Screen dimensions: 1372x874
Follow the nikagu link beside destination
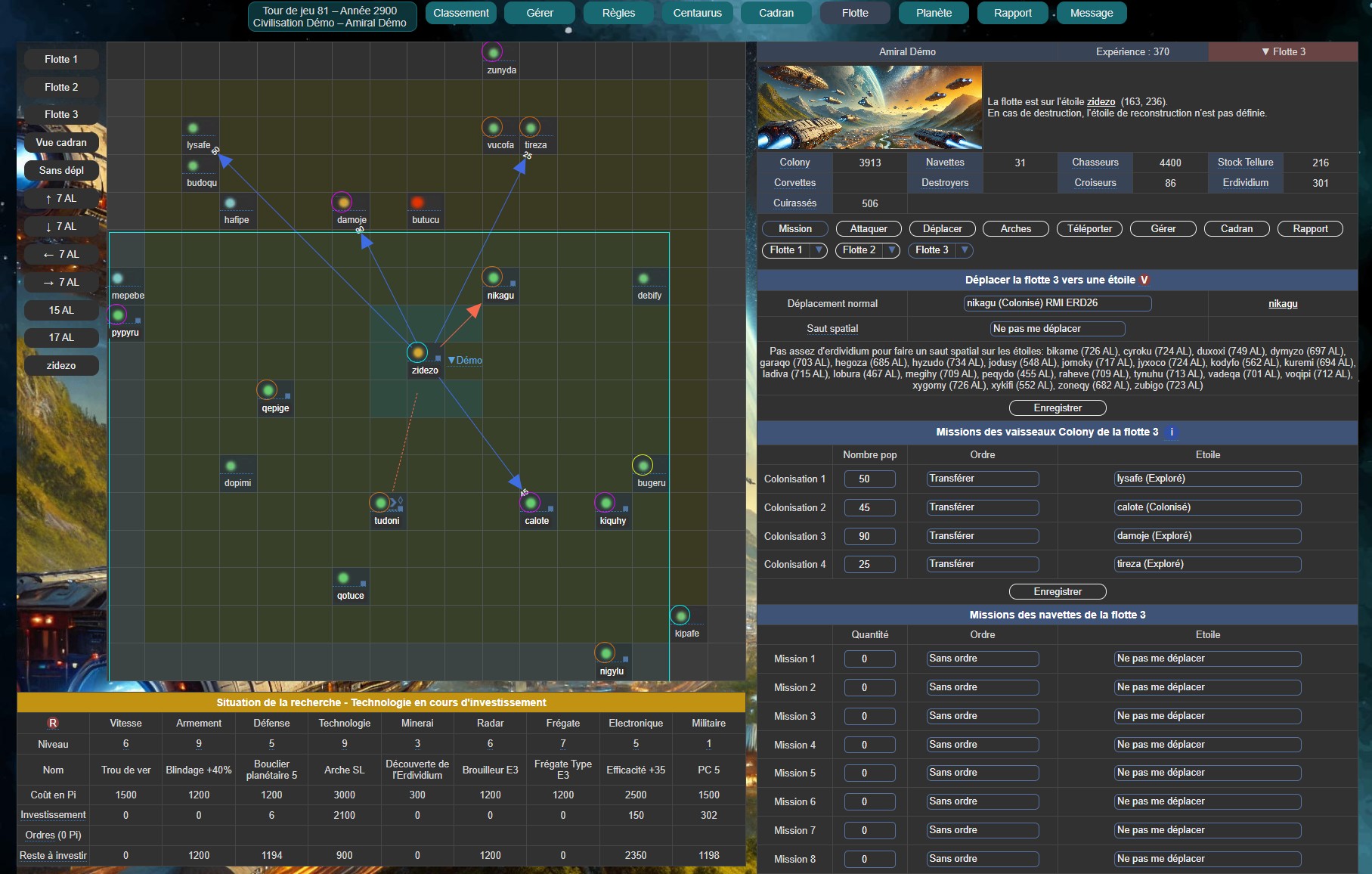pyautogui.click(x=1282, y=304)
